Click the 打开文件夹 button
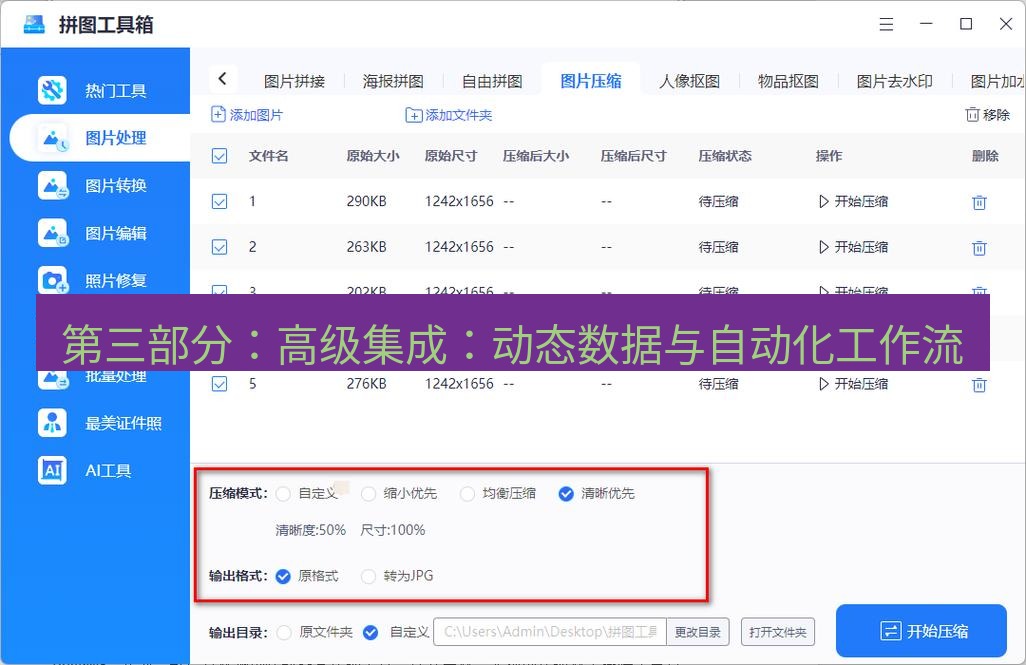This screenshot has width=1026, height=665. coord(778,632)
